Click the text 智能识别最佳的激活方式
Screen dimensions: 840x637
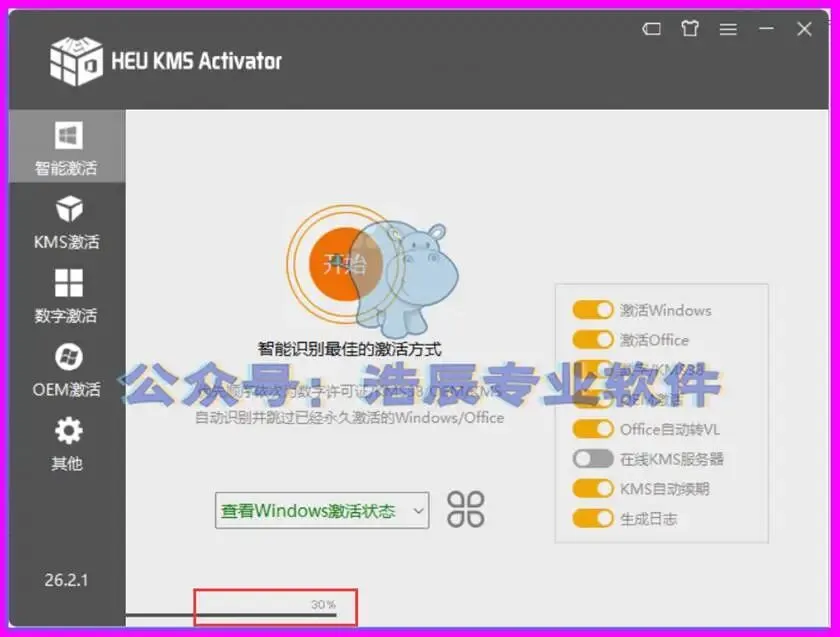350,349
